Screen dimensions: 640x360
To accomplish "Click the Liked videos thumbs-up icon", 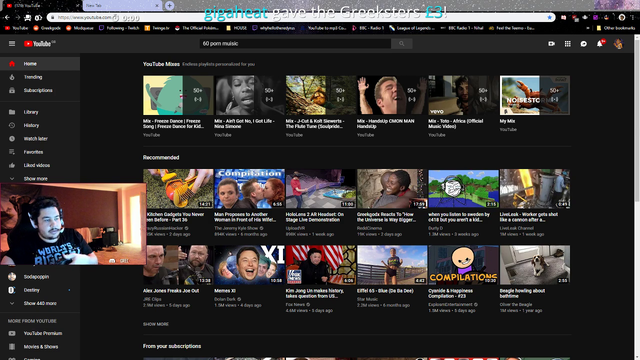I will click(x=12, y=165).
